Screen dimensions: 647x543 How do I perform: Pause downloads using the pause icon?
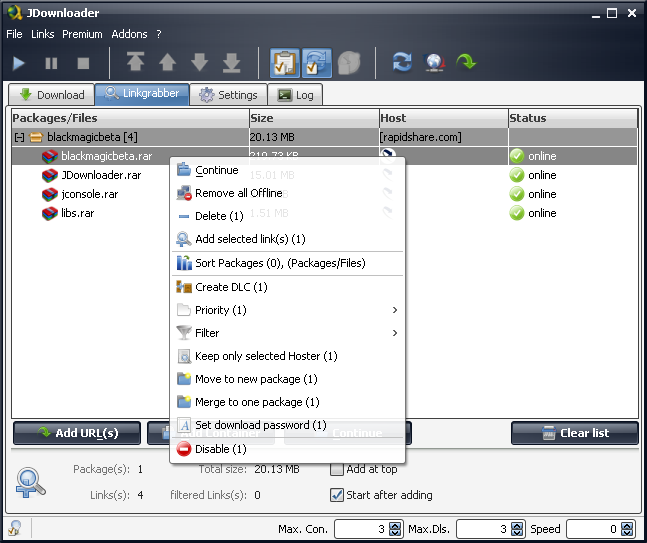point(51,64)
